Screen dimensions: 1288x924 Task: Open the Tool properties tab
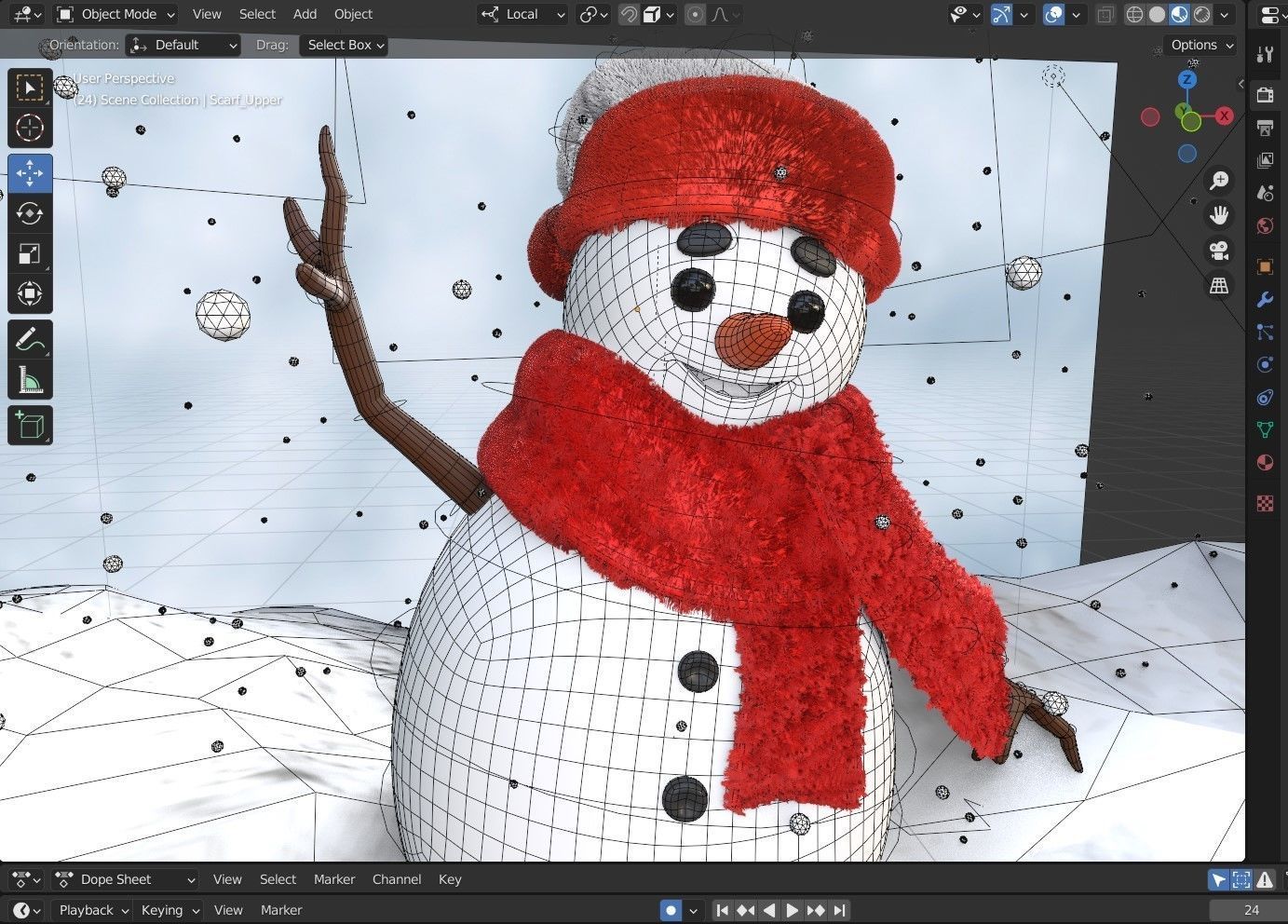[1265, 55]
